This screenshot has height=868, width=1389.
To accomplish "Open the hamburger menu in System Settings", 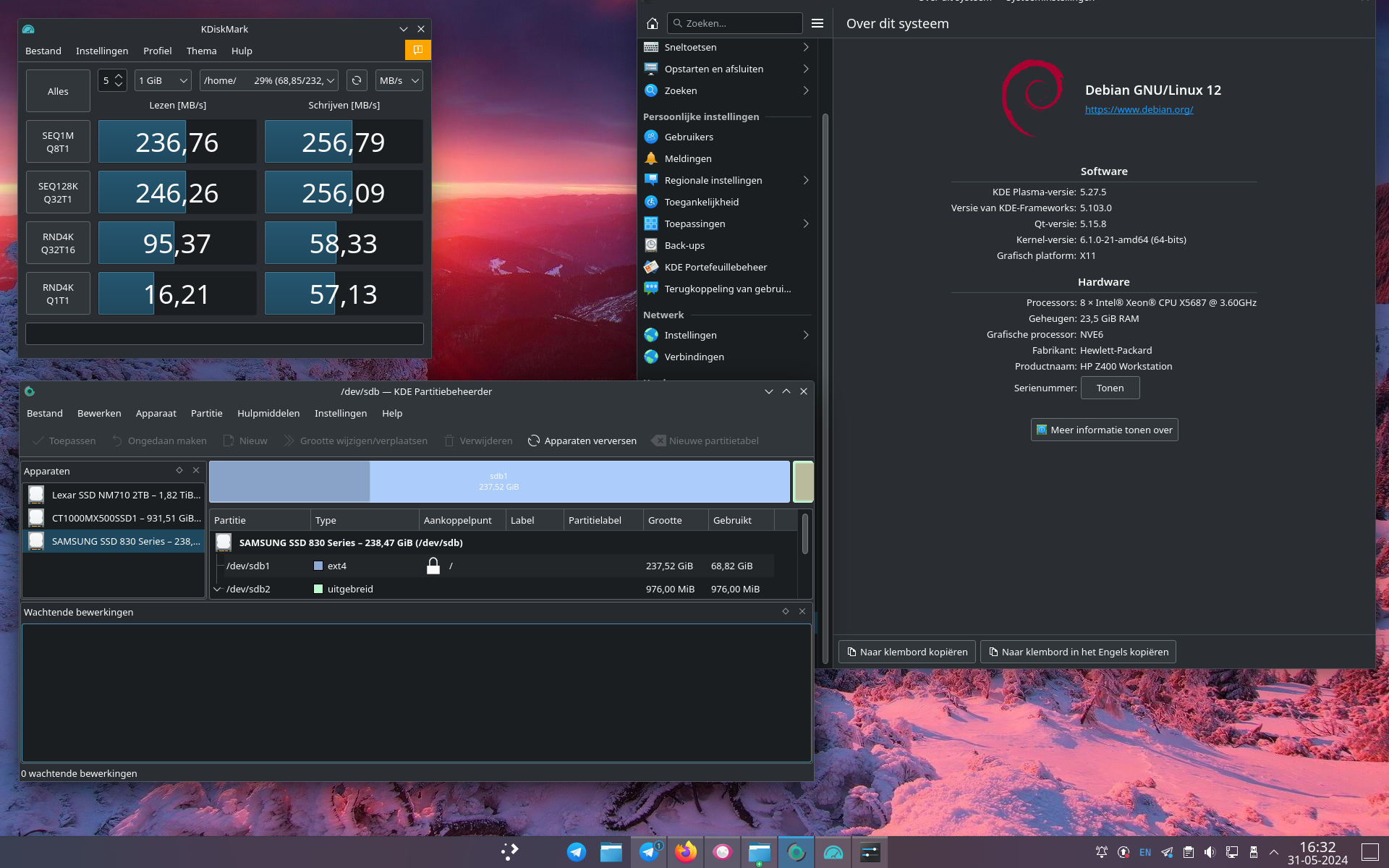I will (817, 23).
